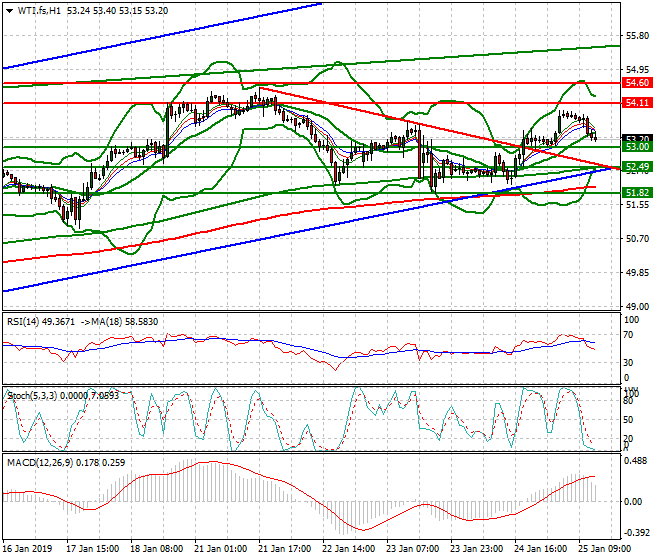Click the green 51.82 price level label

pyautogui.click(x=637, y=193)
